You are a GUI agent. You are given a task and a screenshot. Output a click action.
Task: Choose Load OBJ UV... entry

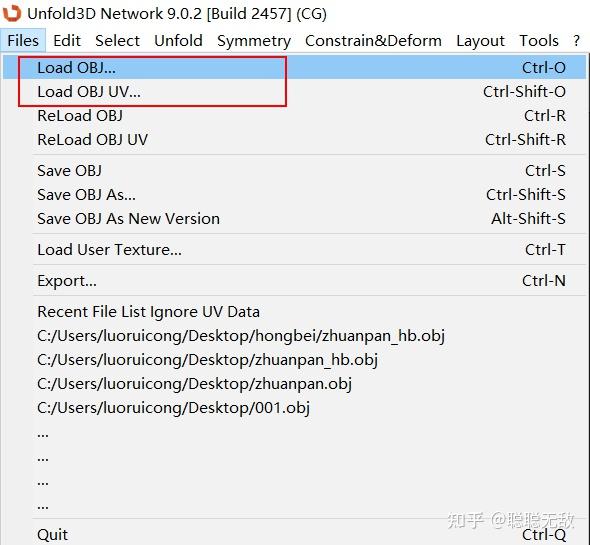(294, 92)
